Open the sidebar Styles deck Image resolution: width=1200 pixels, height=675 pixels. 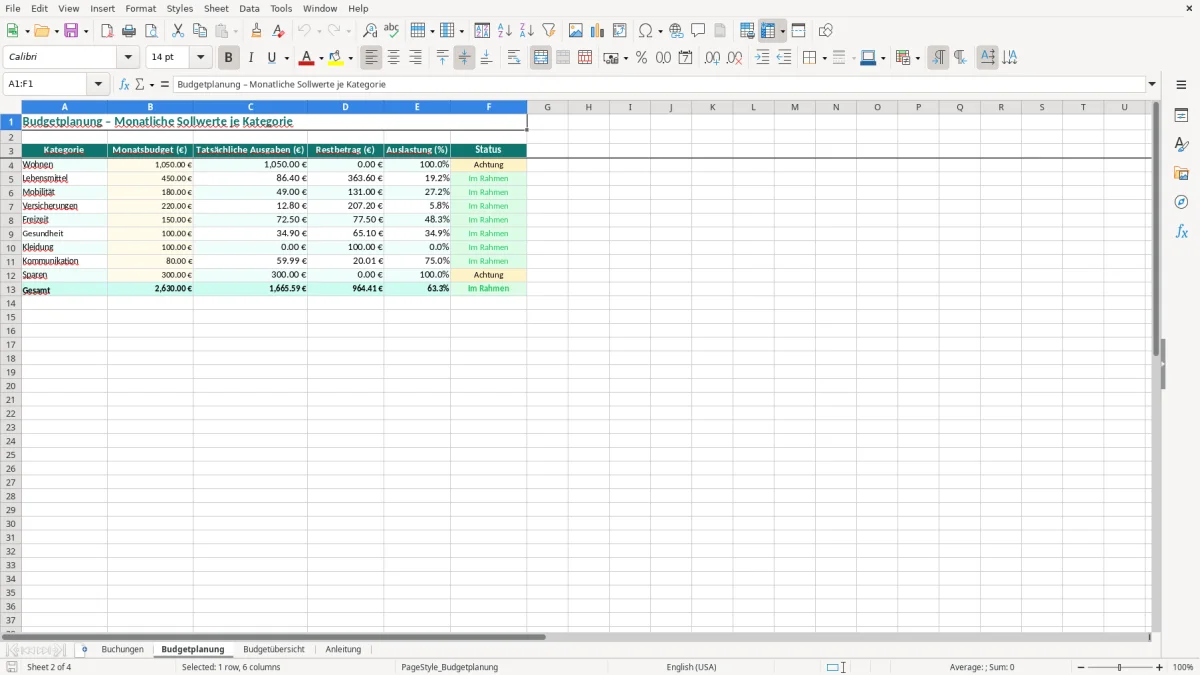coord(1181,144)
